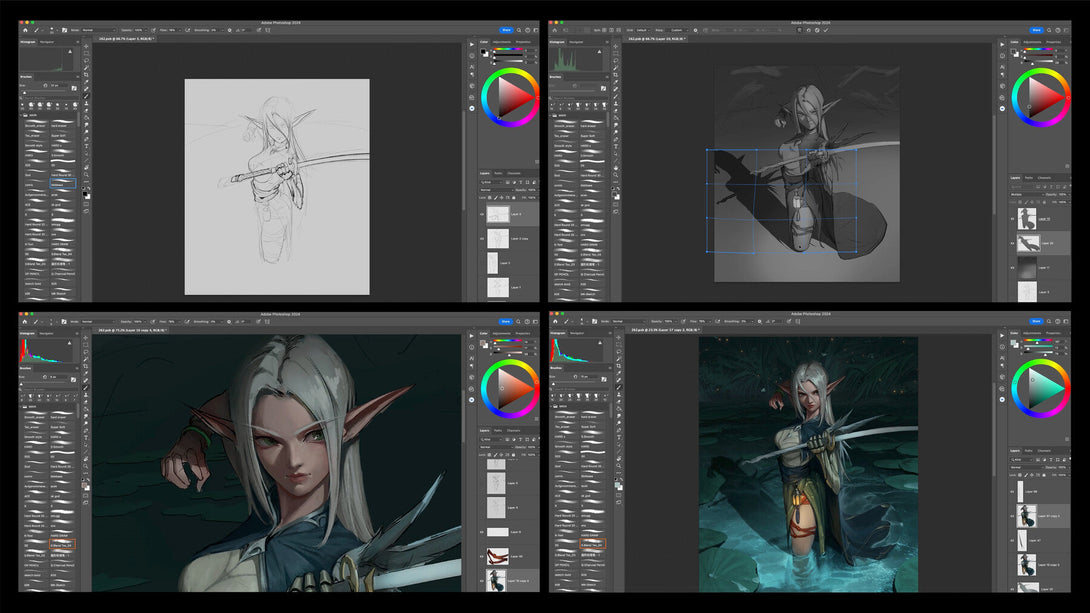Select Magic Wand tool in top-right grayscale window
This screenshot has width=1090, height=613.
click(x=615, y=67)
